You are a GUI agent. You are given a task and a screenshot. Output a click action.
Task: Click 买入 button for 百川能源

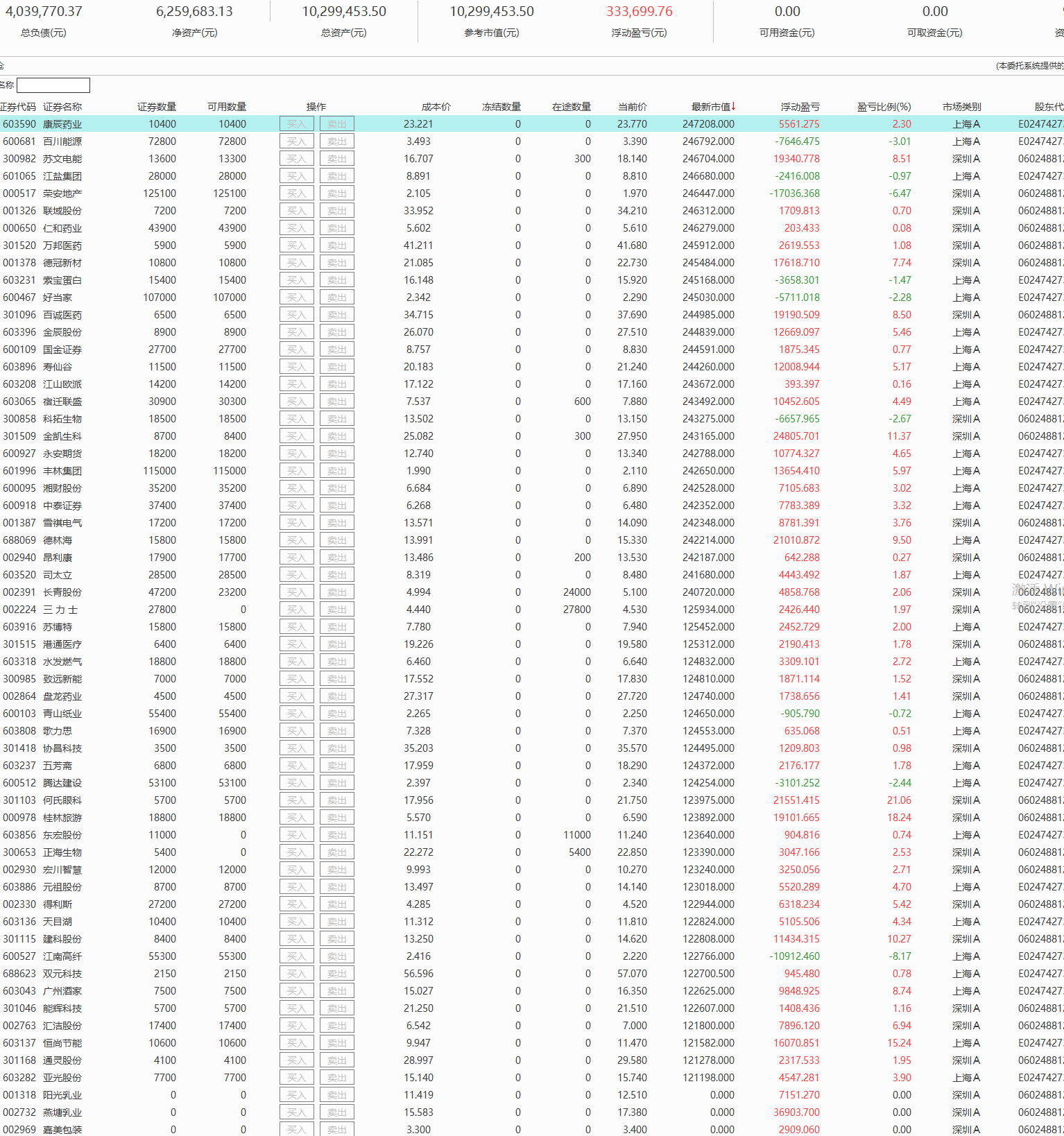point(297,141)
